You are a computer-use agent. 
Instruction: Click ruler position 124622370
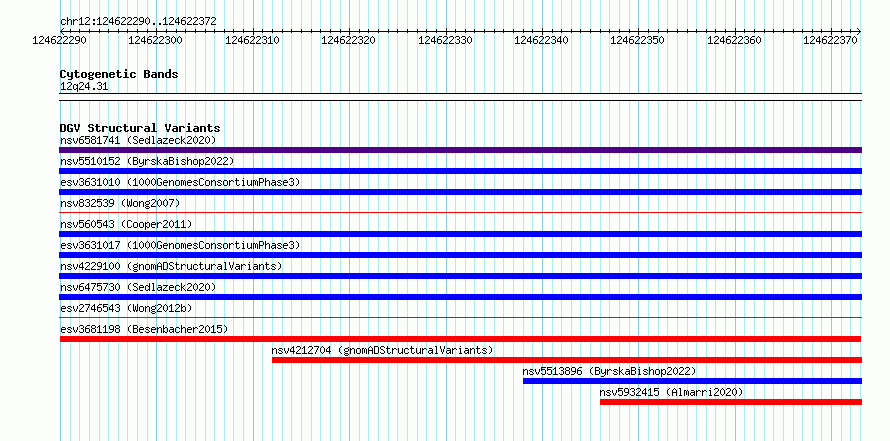830,40
